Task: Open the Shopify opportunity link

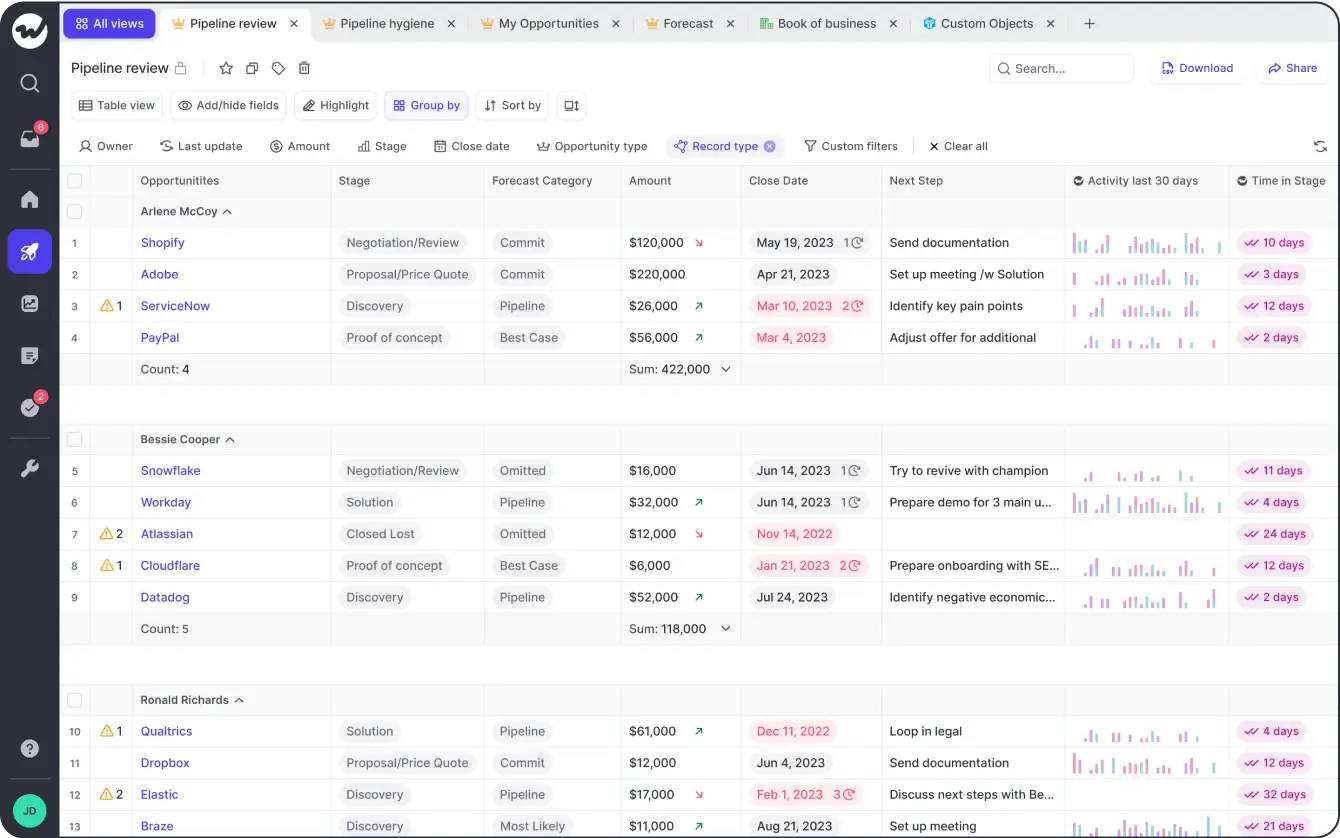Action: click(163, 243)
